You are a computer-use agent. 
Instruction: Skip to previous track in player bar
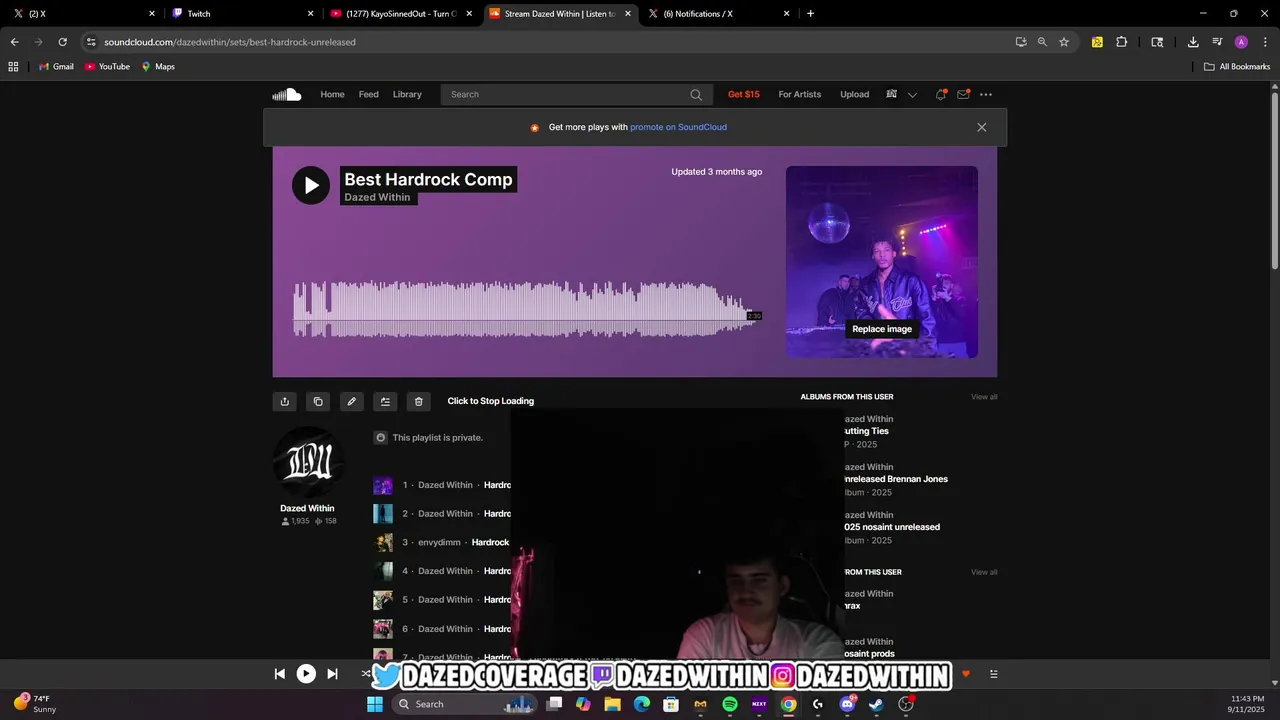[x=280, y=674]
